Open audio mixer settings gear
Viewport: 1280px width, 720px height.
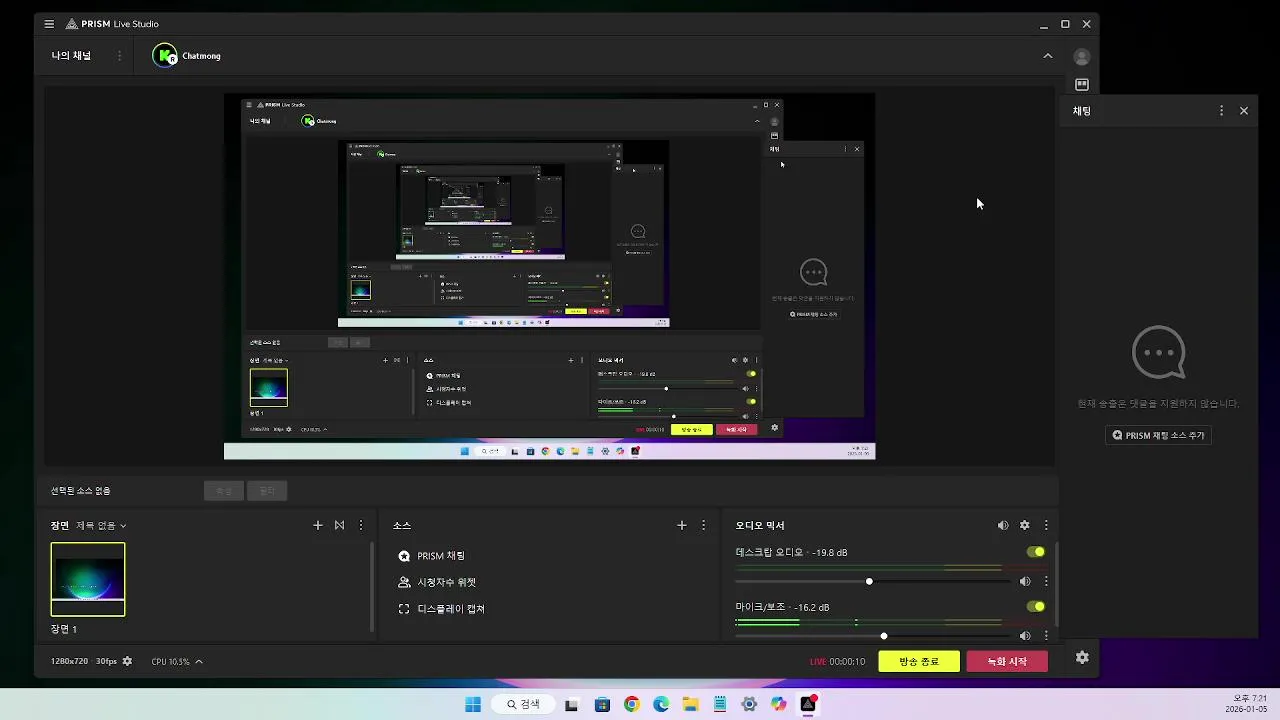tap(1025, 525)
